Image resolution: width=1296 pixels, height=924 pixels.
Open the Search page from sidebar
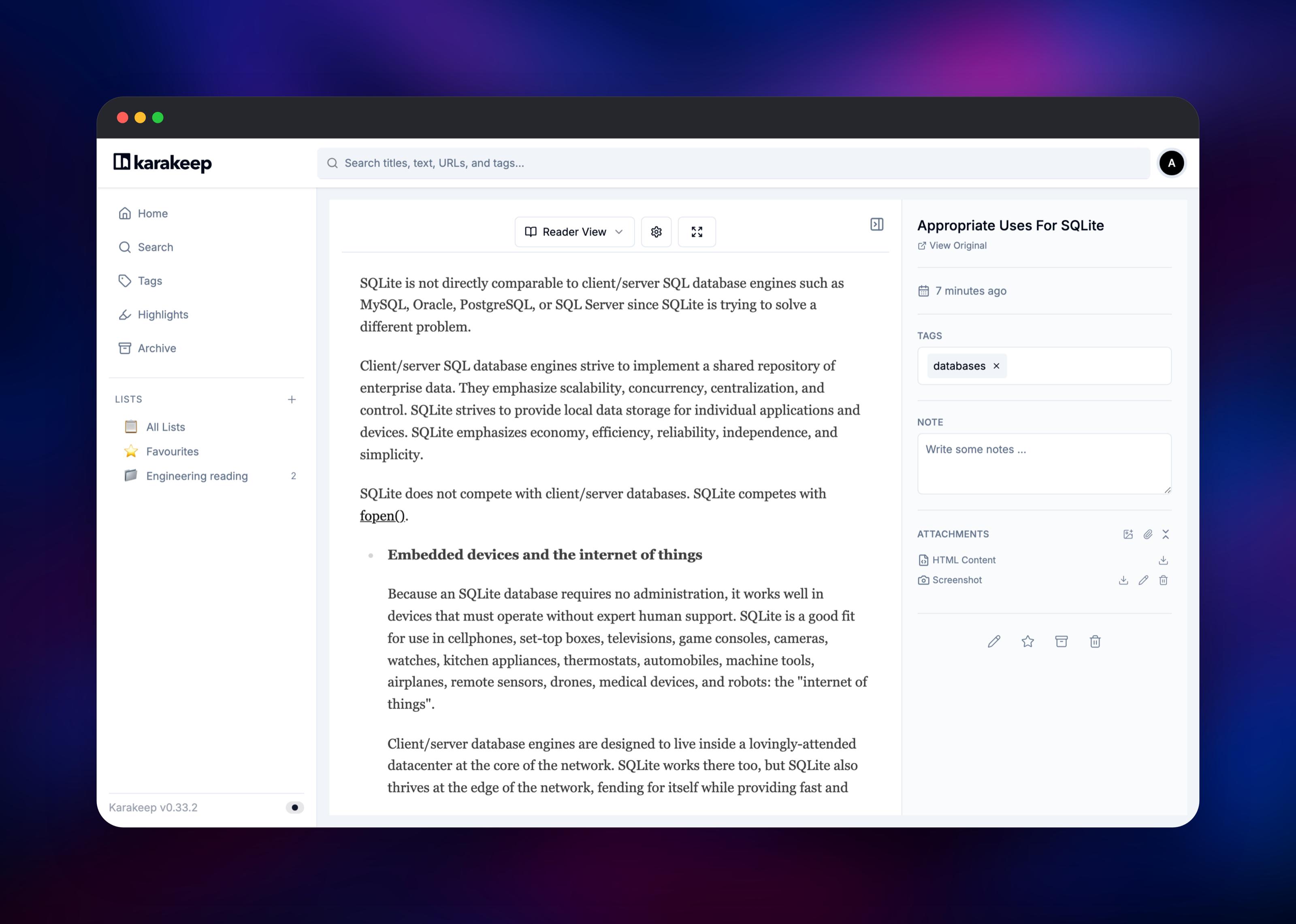[207, 247]
